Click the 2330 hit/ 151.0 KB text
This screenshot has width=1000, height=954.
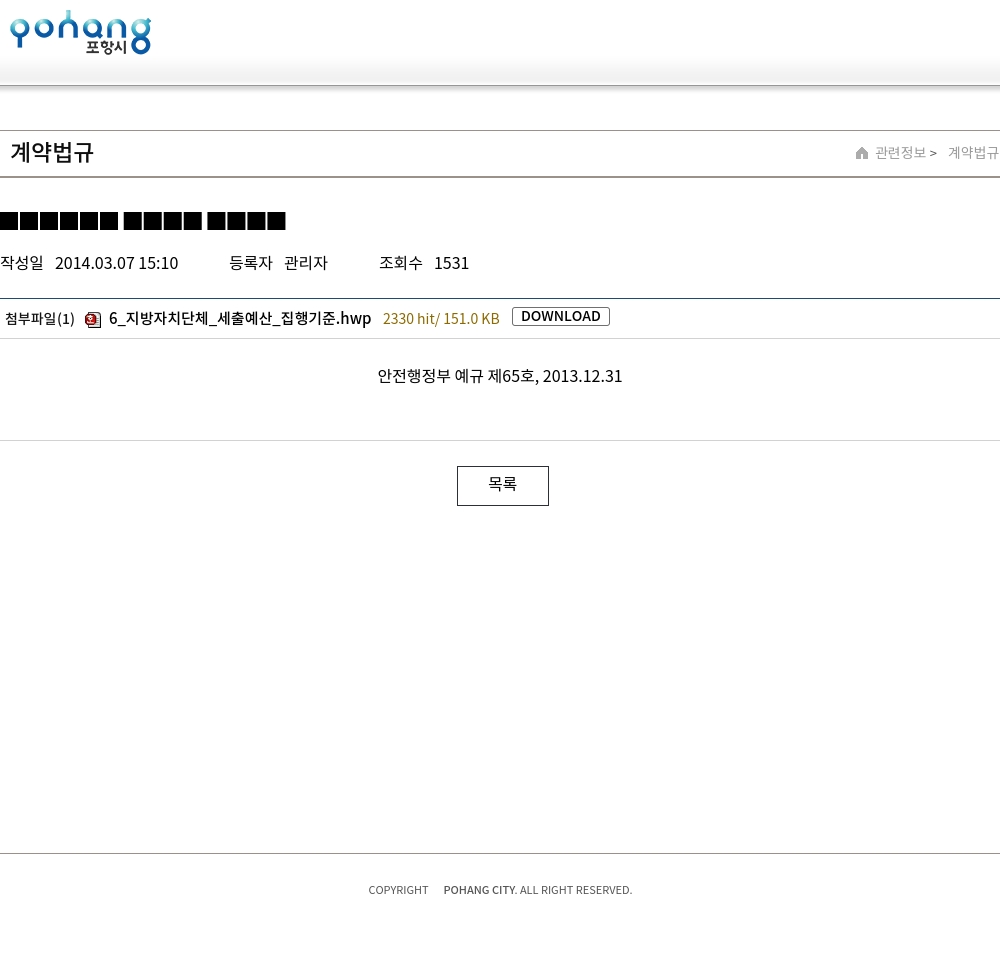441,319
